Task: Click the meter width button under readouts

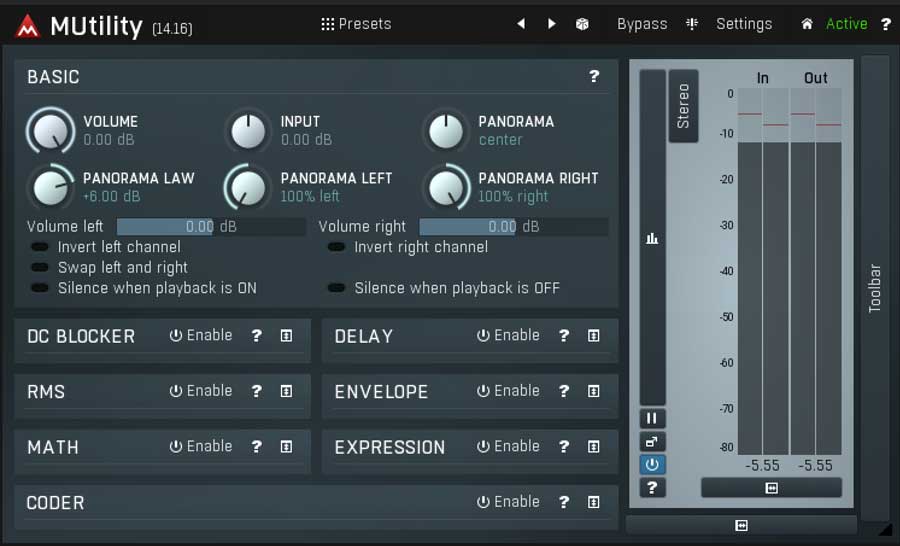Action: [x=771, y=488]
